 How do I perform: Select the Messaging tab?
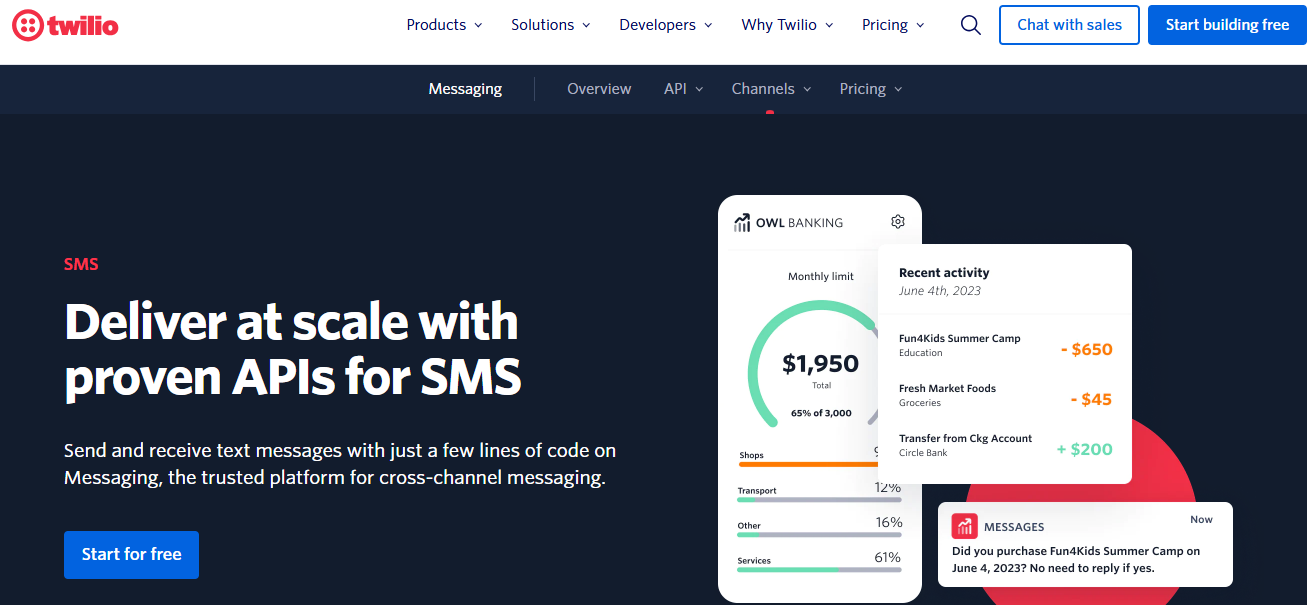(465, 89)
